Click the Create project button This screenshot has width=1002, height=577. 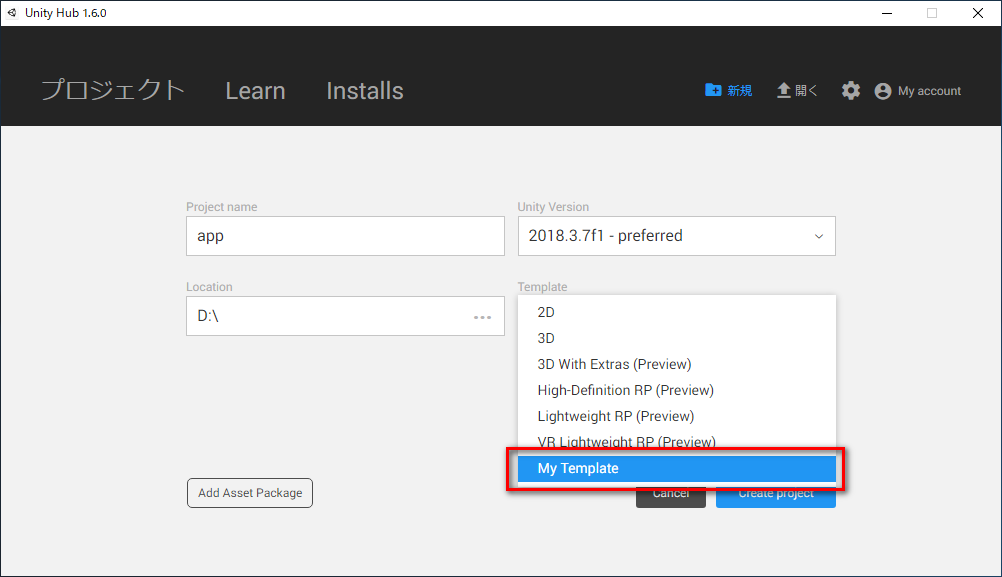pos(776,498)
